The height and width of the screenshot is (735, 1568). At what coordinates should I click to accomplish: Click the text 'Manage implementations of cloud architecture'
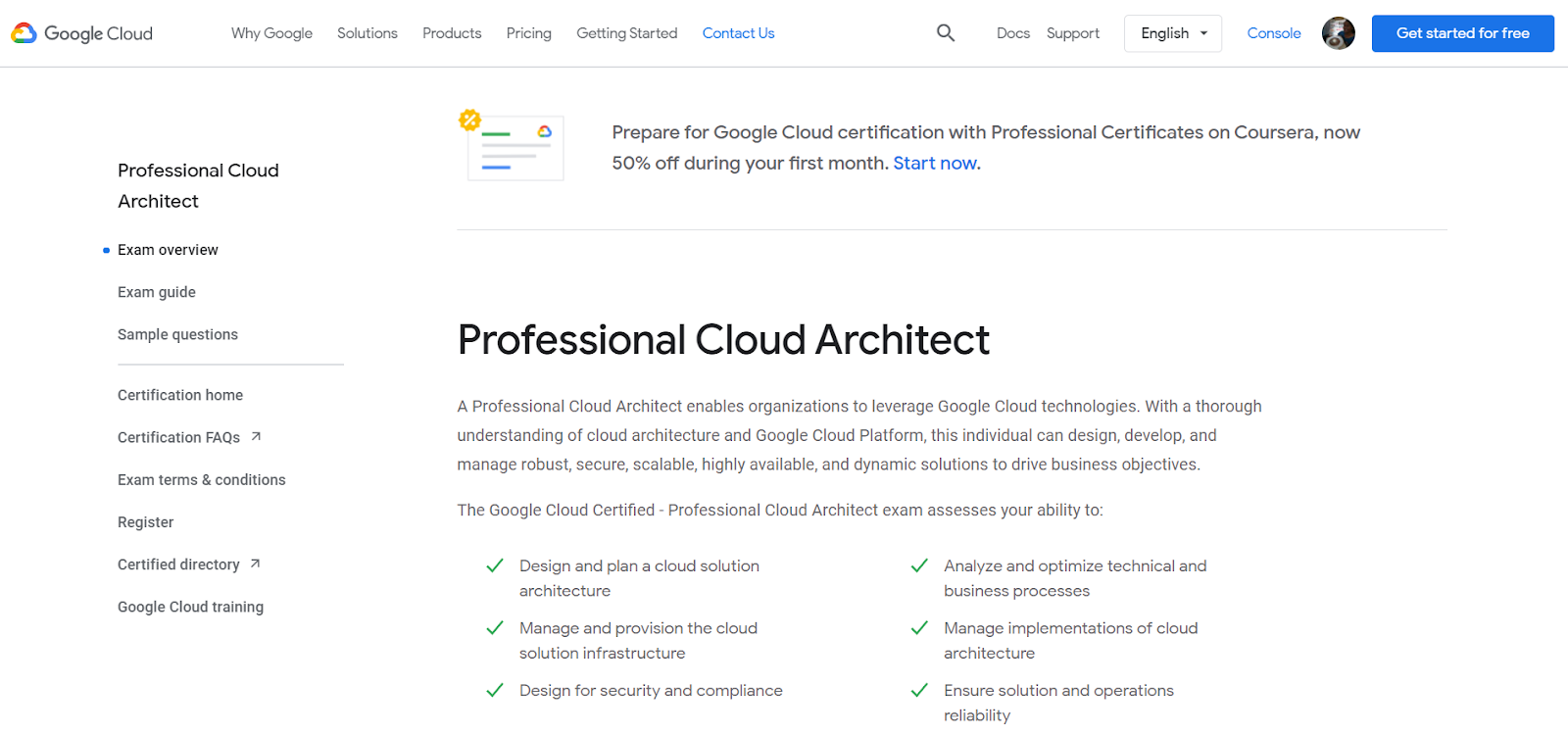pos(1070,641)
